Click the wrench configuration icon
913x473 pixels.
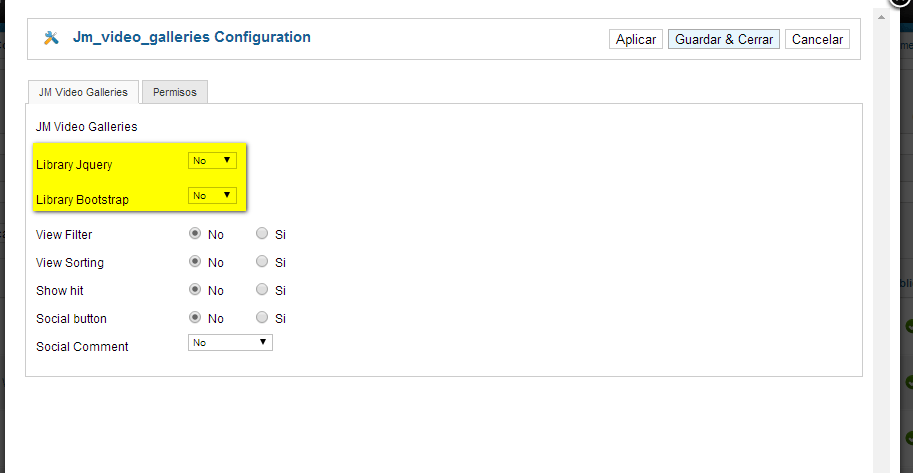(x=51, y=38)
